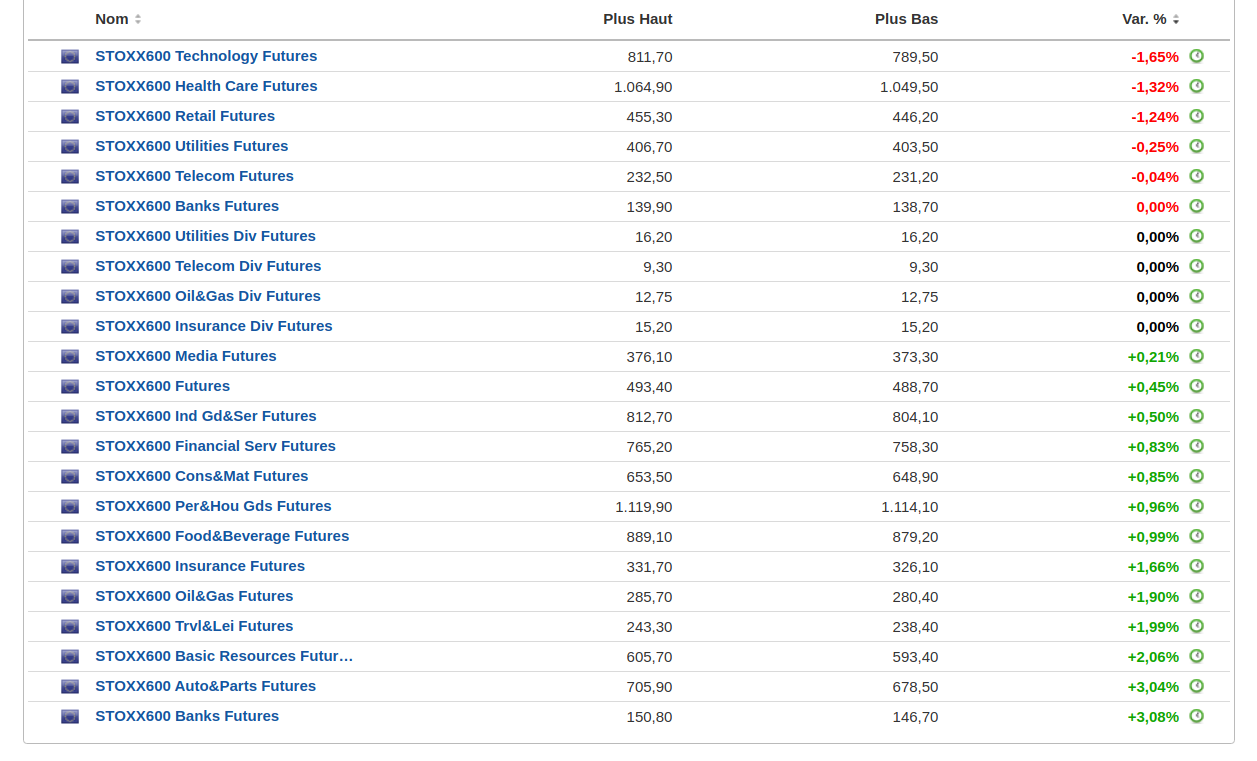Click the Plus Bas column header
Image resolution: width=1257 pixels, height=761 pixels.
(906, 19)
